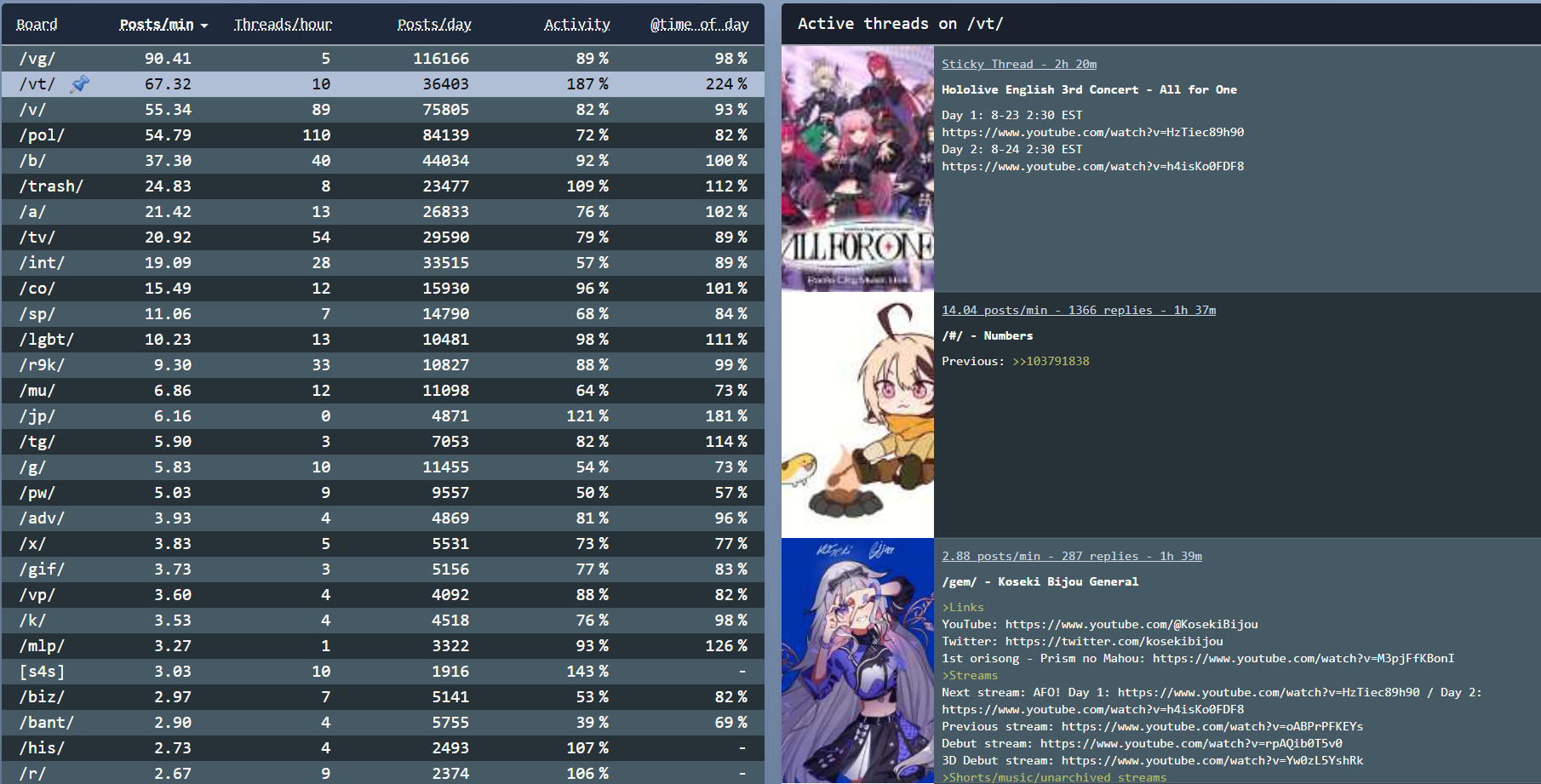Select the /sp/ board row
The width and height of the screenshot is (1541, 784).
pos(382,313)
